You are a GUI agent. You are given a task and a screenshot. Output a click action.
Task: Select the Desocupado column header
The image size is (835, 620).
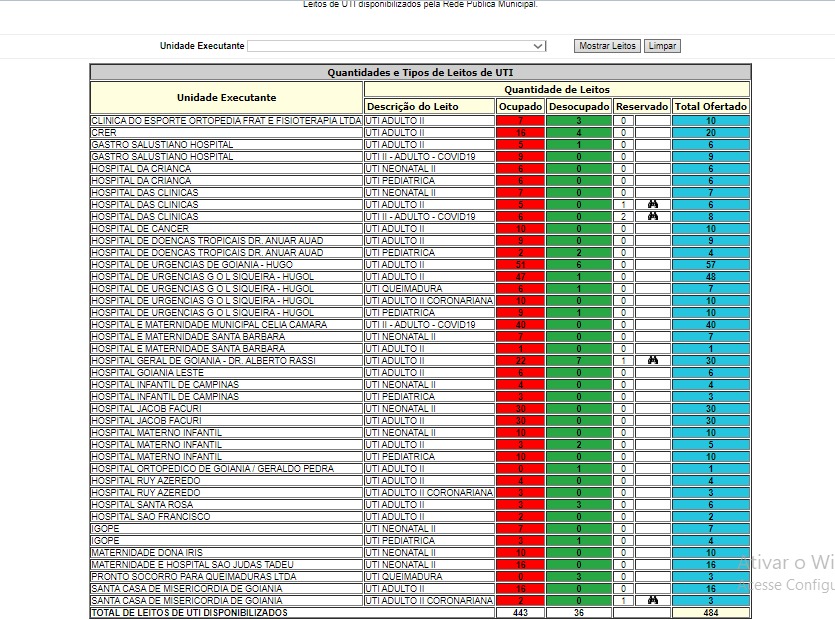579,106
